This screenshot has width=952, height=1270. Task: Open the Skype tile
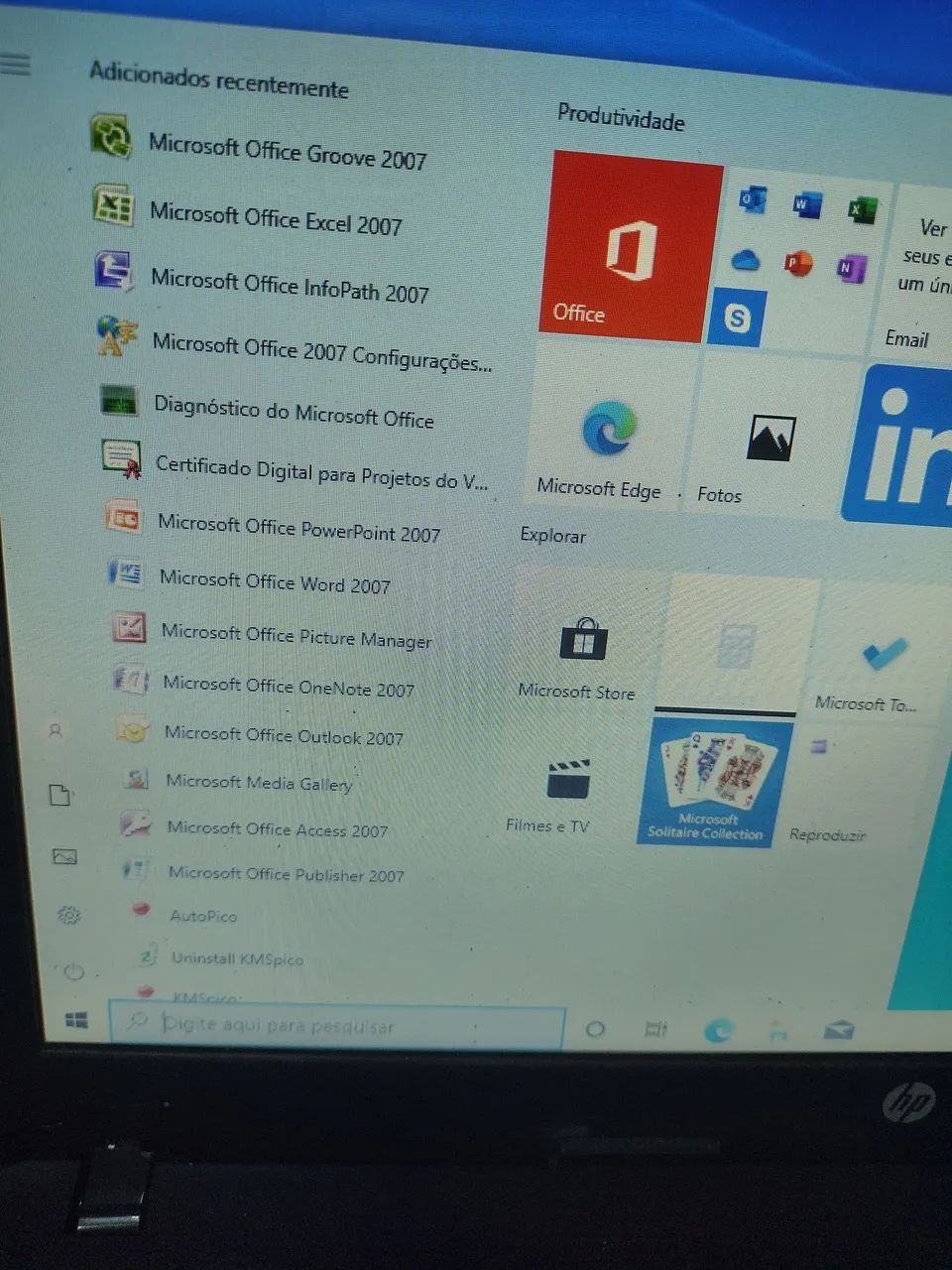737,317
